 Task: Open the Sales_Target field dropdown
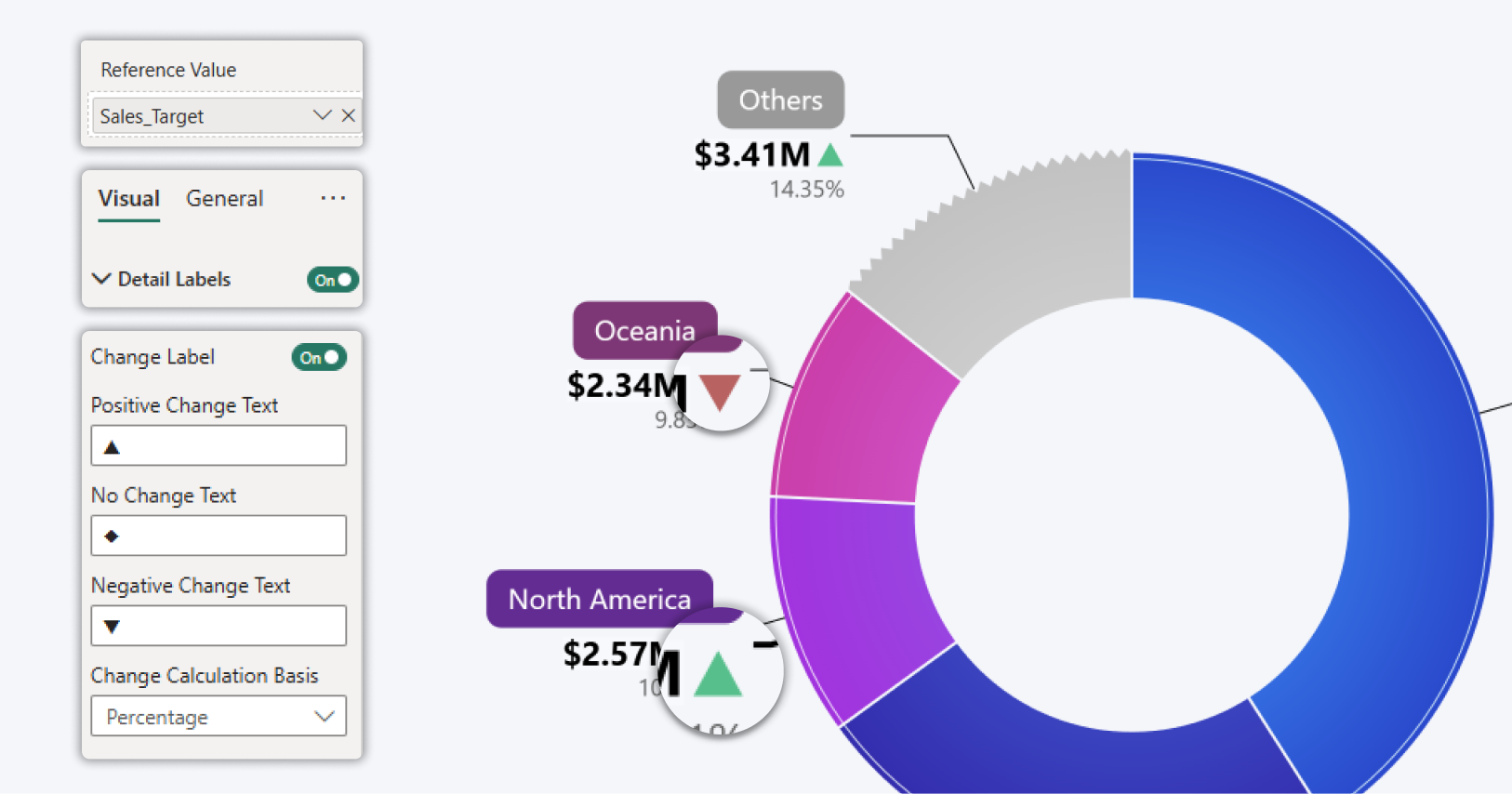[x=322, y=115]
